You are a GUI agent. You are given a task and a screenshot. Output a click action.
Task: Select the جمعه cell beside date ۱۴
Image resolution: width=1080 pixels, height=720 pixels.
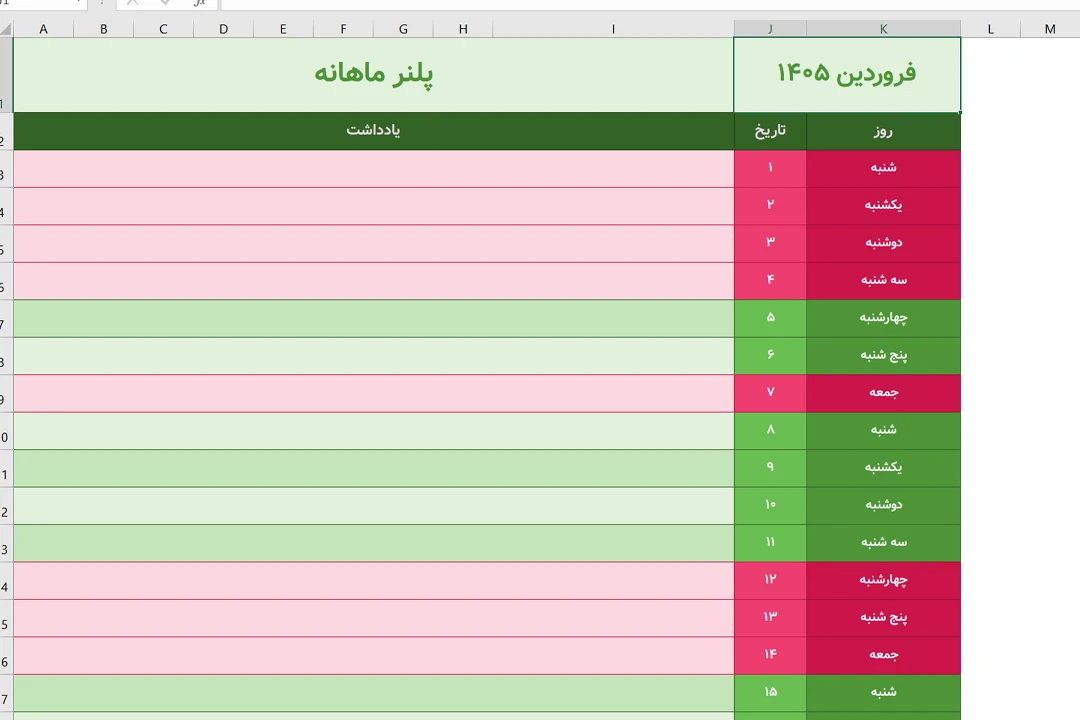point(883,655)
